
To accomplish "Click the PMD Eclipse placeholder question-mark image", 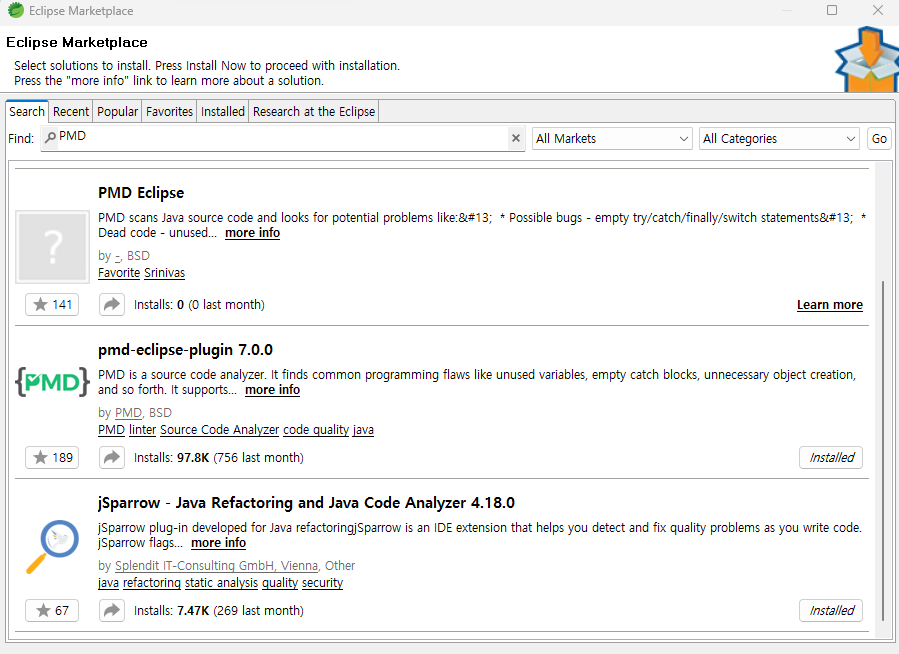I will click(52, 247).
